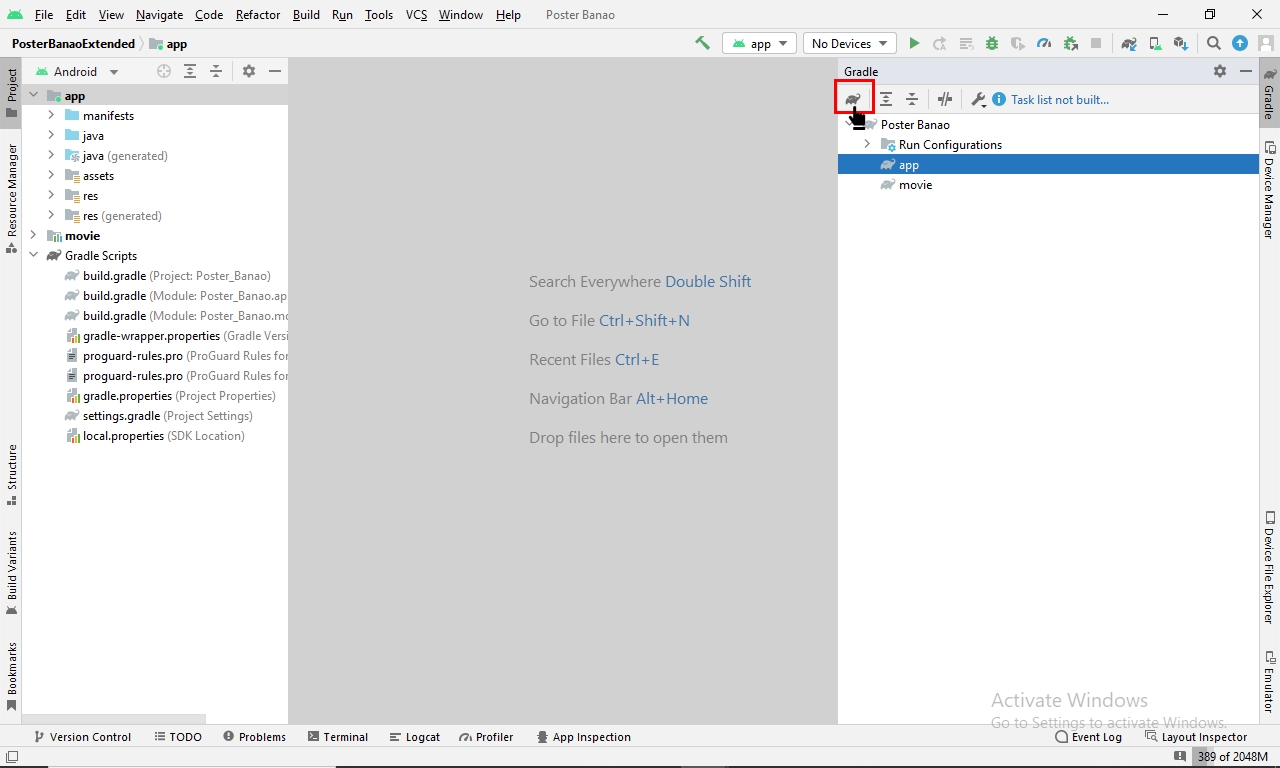Open the Refactor menu
The height and width of the screenshot is (768, 1280).
pyautogui.click(x=258, y=15)
